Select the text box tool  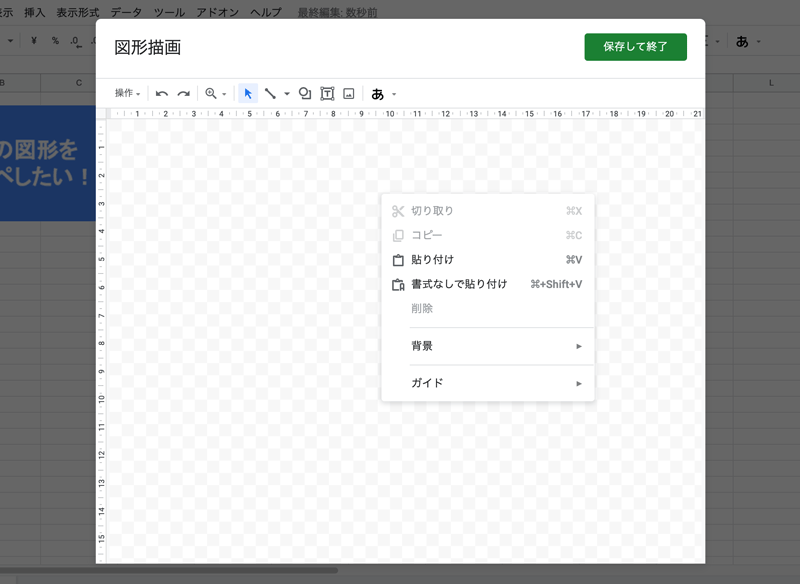coord(327,93)
